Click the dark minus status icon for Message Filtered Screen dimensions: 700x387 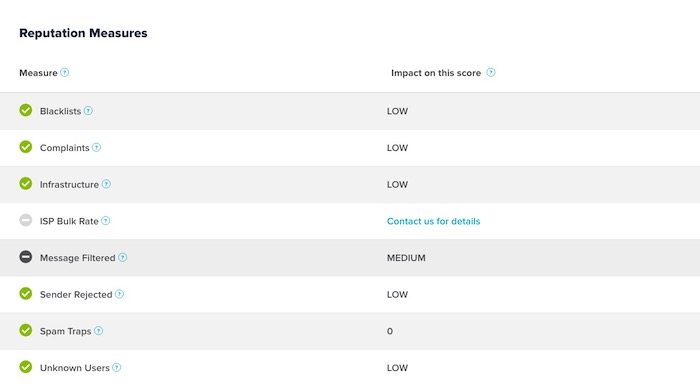pyautogui.click(x=26, y=257)
